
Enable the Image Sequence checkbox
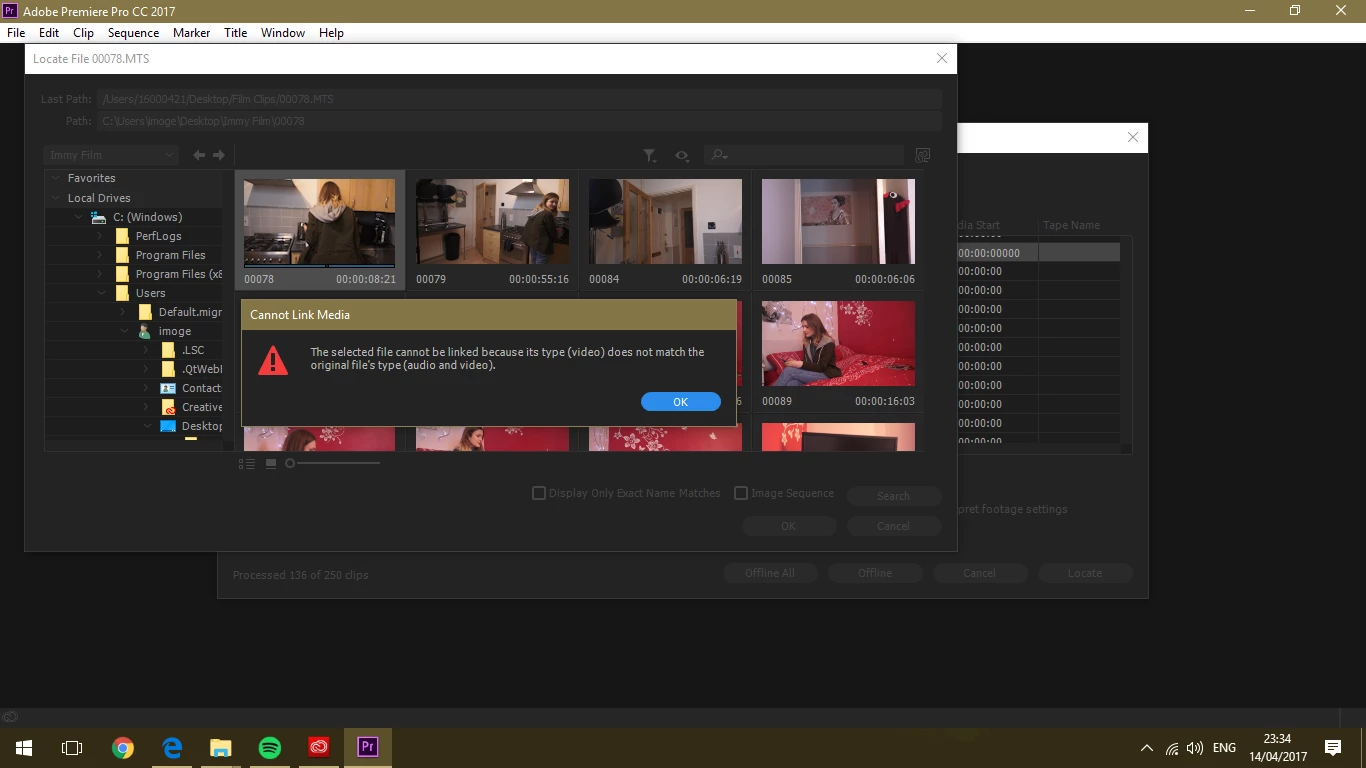tap(741, 493)
